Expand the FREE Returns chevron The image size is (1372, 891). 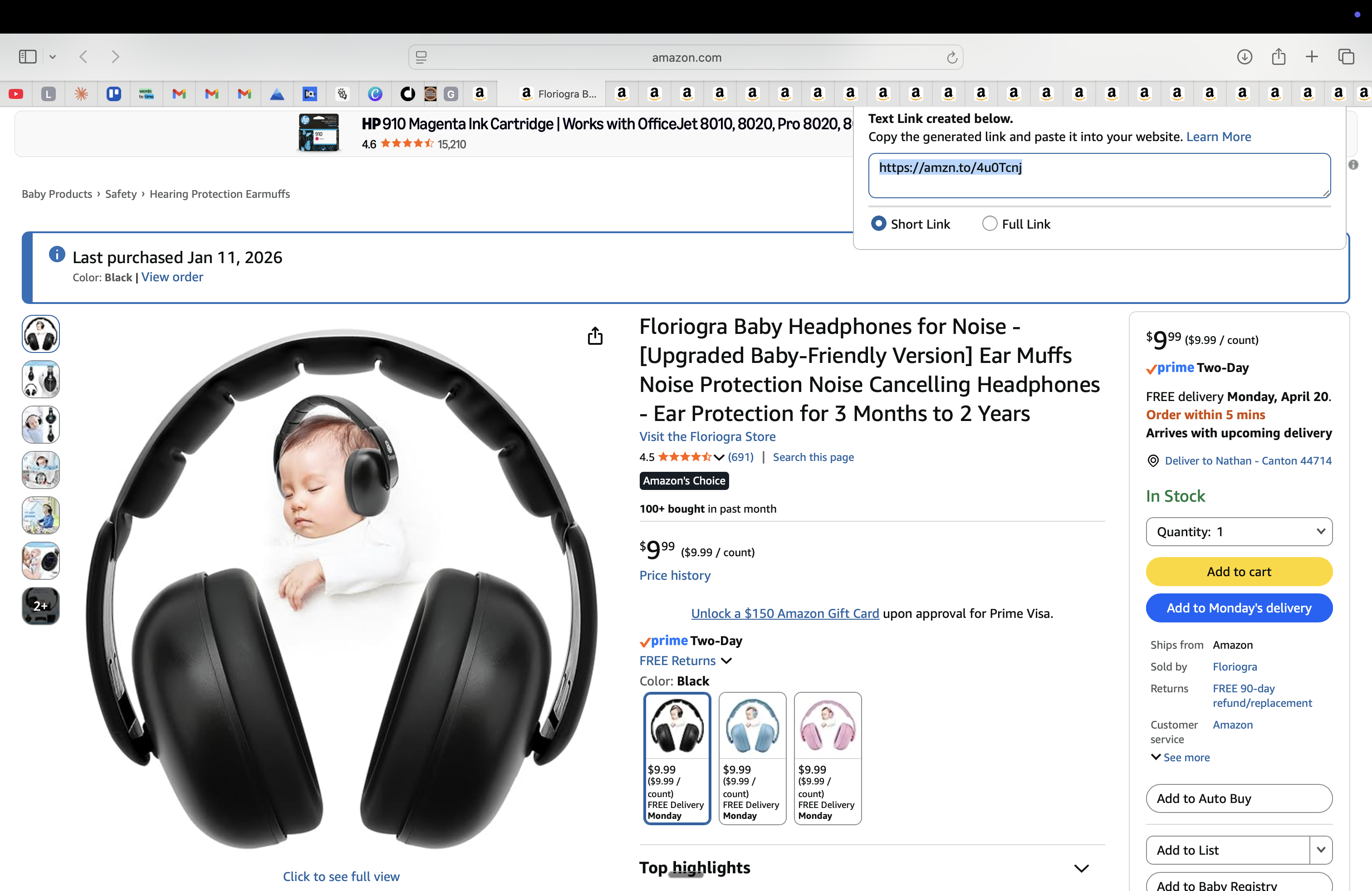click(726, 661)
